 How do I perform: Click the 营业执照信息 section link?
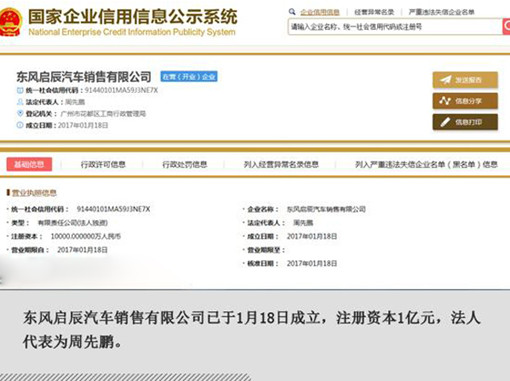pos(34,193)
